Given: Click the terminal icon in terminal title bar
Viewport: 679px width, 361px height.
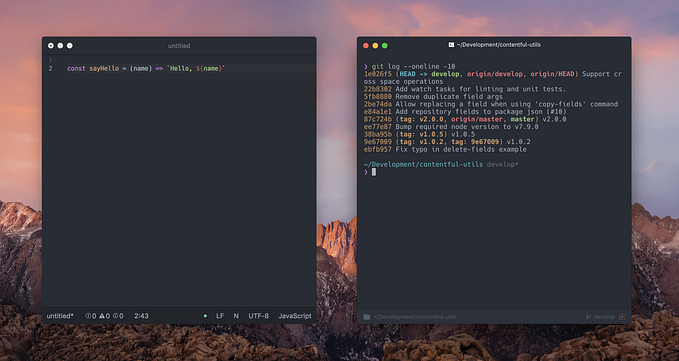Looking at the screenshot, I should 451,45.
